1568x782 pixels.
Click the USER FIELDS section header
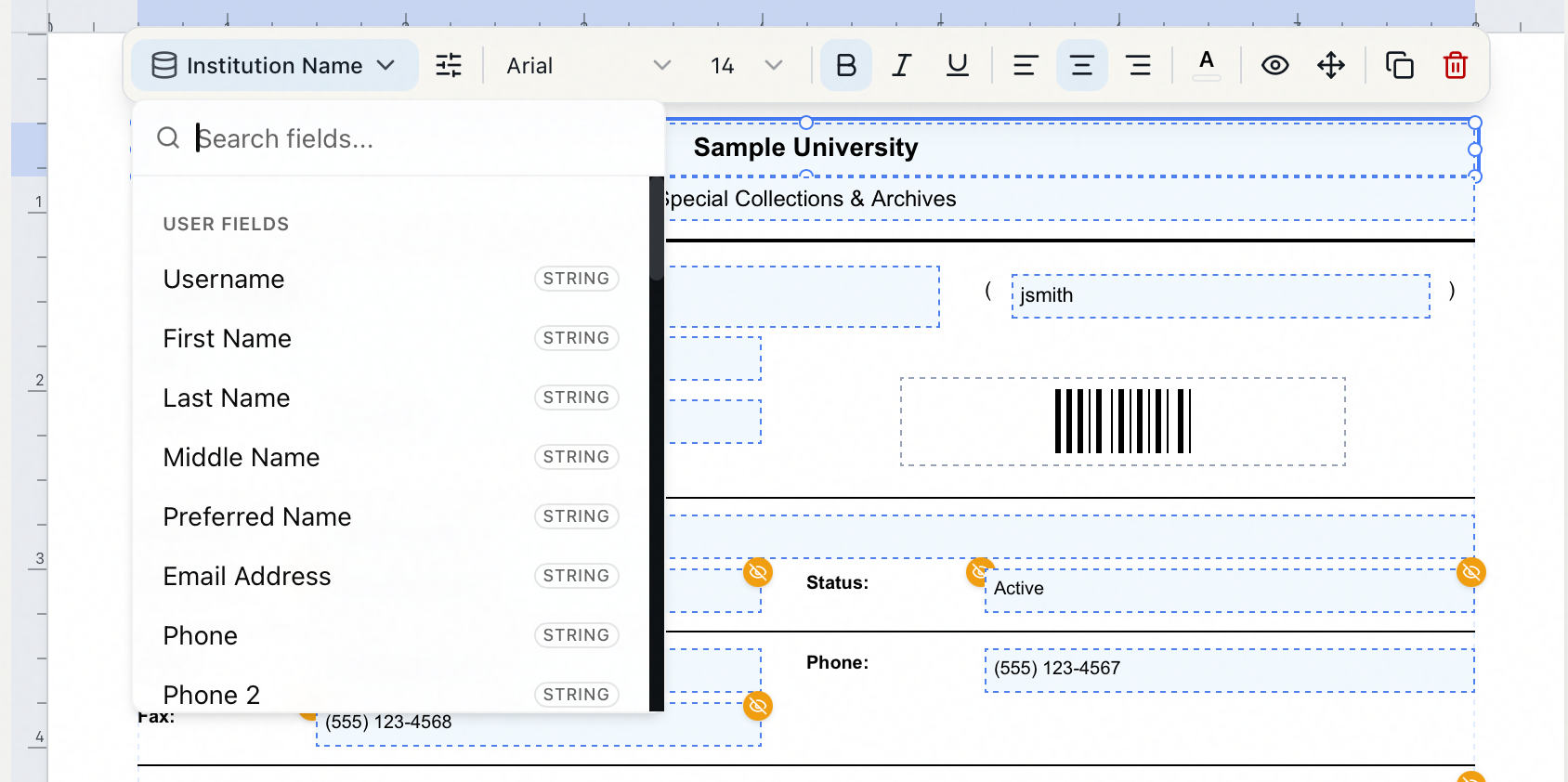[226, 224]
